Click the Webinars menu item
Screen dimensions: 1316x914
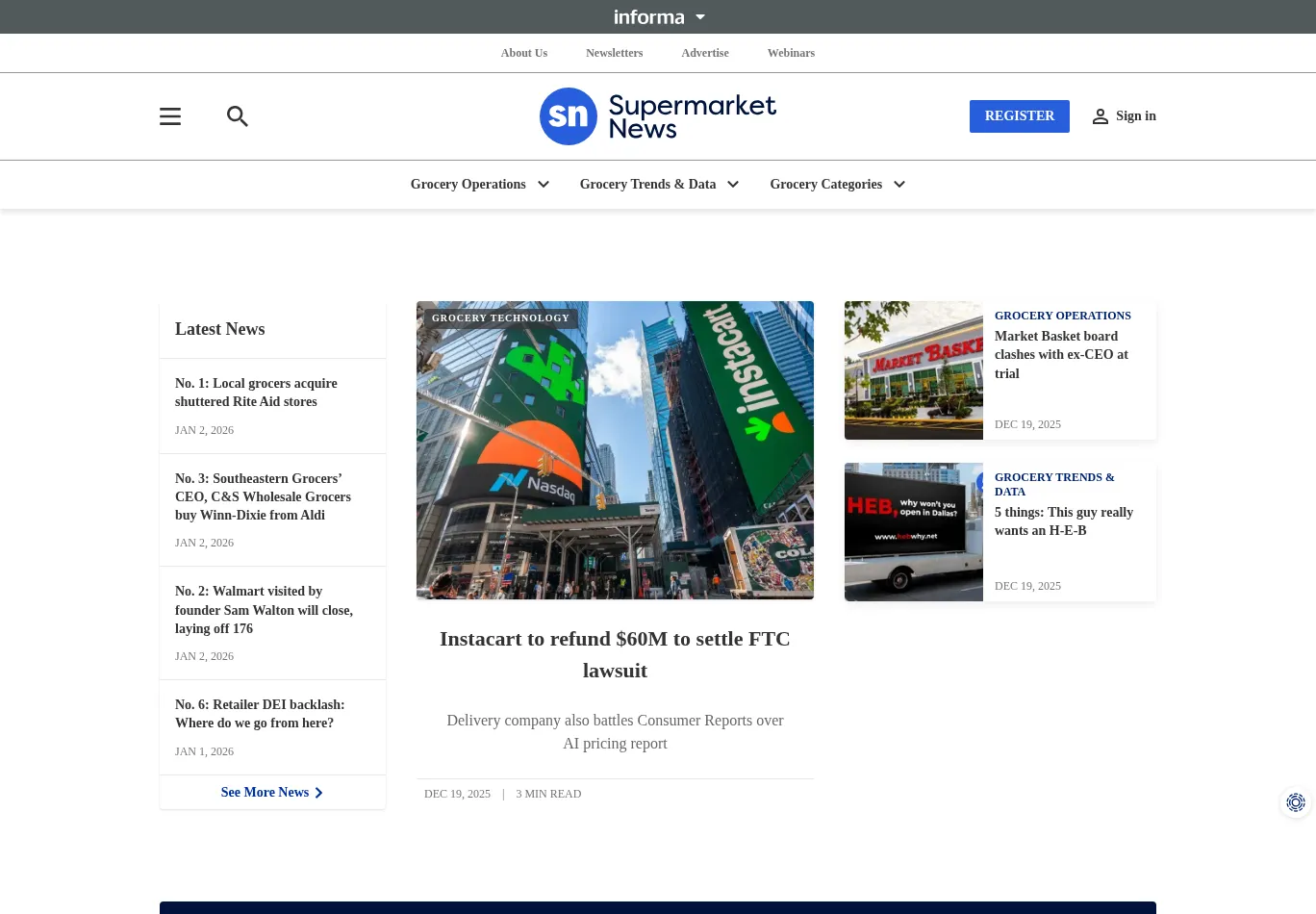coord(791,53)
